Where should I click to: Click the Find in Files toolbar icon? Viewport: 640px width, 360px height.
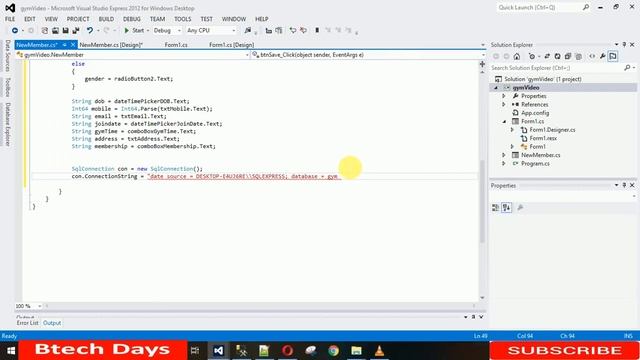coord(247,31)
